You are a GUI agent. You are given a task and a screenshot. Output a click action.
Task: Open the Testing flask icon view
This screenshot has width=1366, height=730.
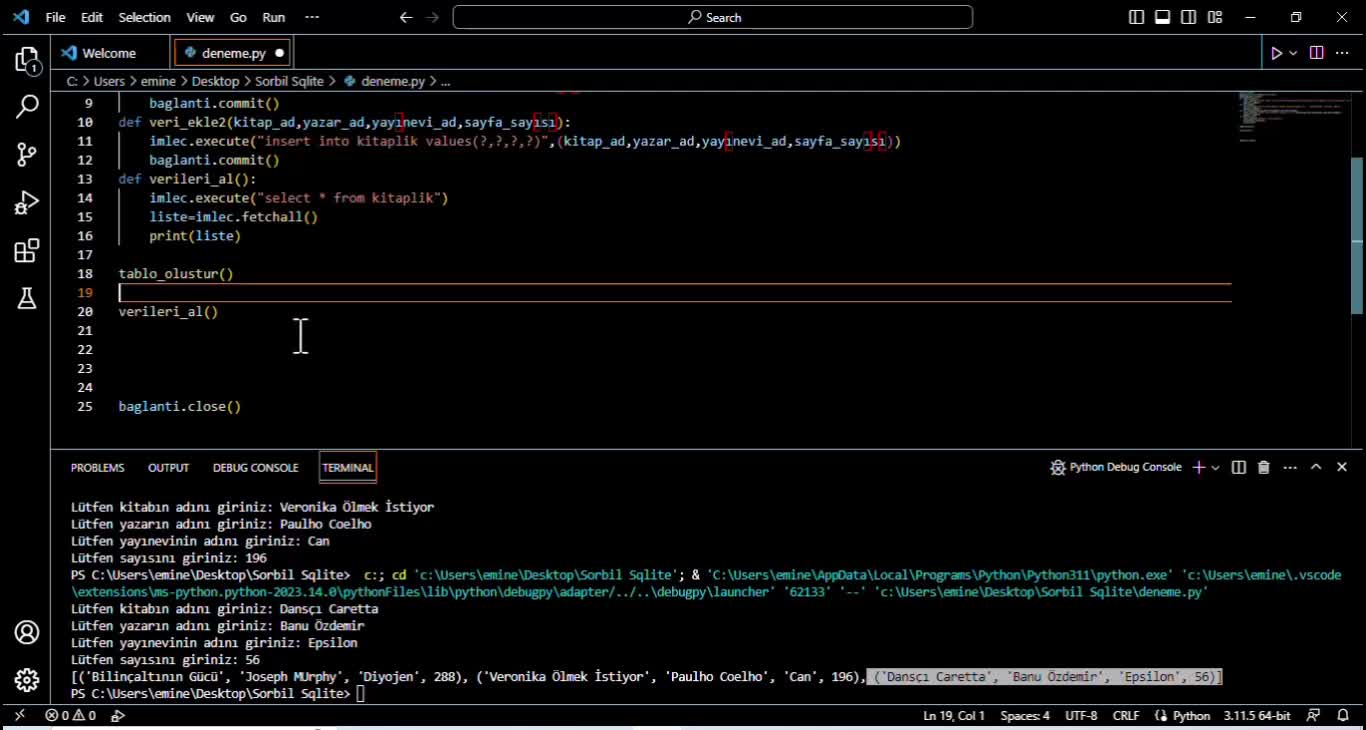click(27, 298)
